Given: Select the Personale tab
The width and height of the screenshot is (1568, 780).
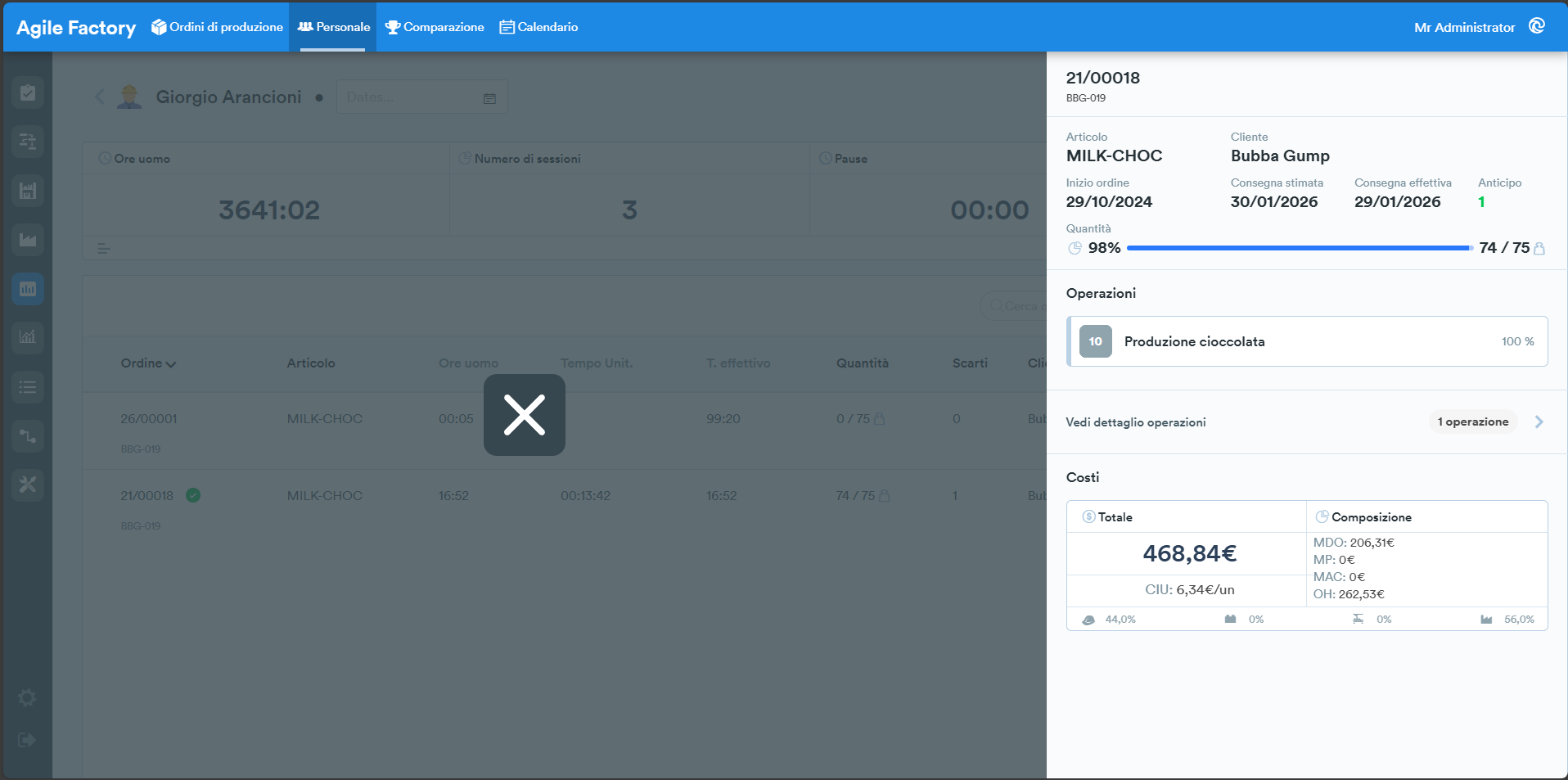Looking at the screenshot, I should 333,27.
